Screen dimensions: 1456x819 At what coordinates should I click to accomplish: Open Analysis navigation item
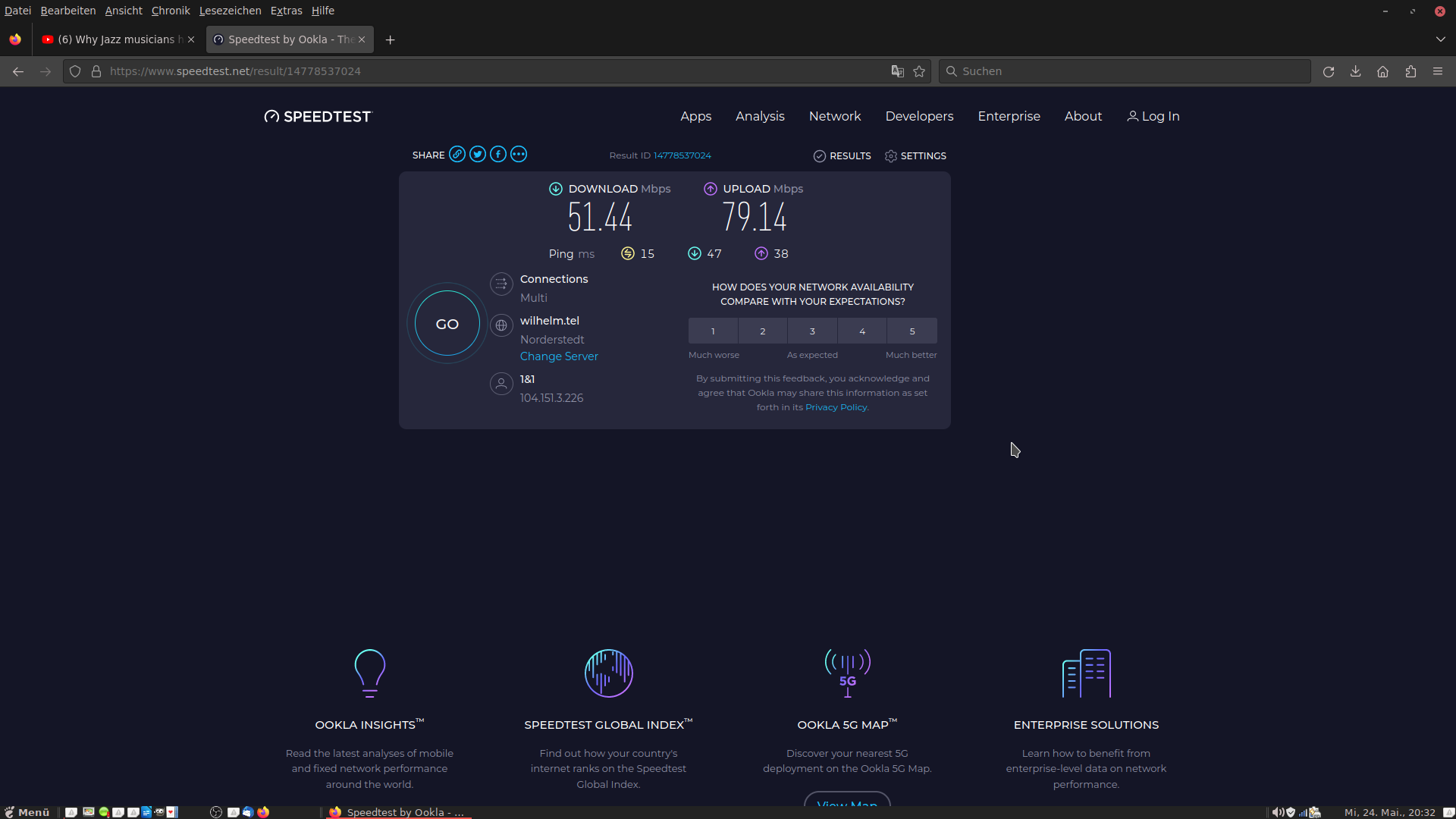point(760,117)
